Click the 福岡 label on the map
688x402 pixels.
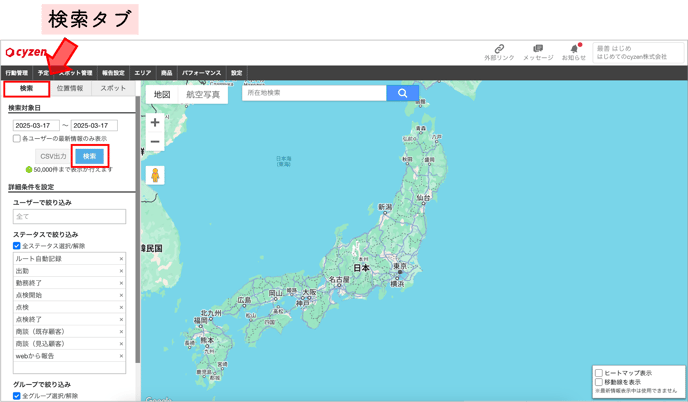click(200, 321)
